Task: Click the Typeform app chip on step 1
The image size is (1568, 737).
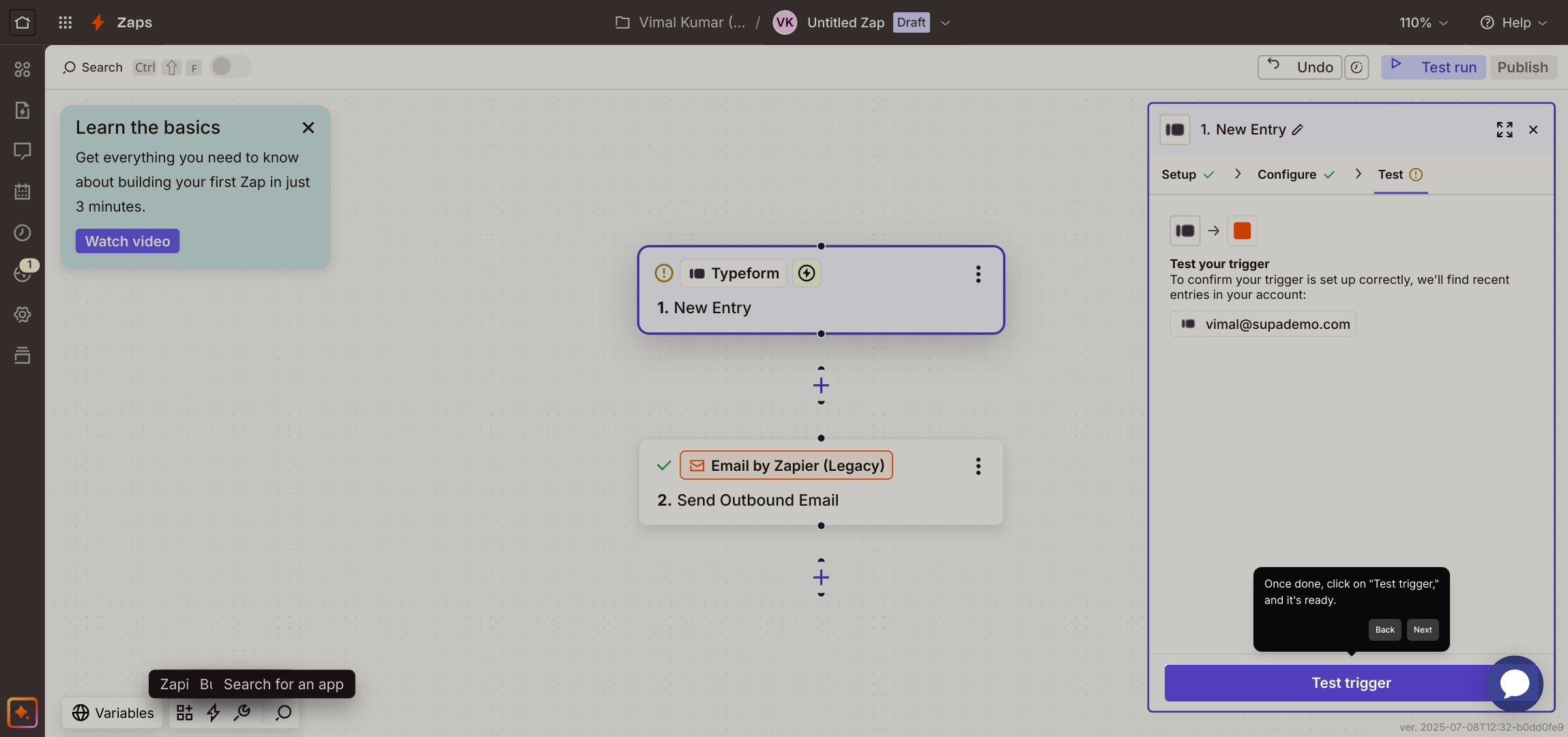Action: click(734, 274)
